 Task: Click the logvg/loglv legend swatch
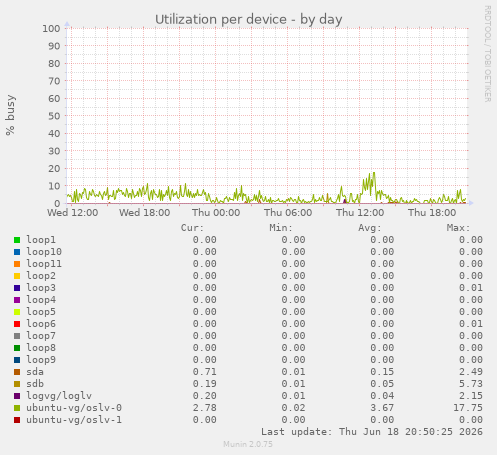(17, 396)
